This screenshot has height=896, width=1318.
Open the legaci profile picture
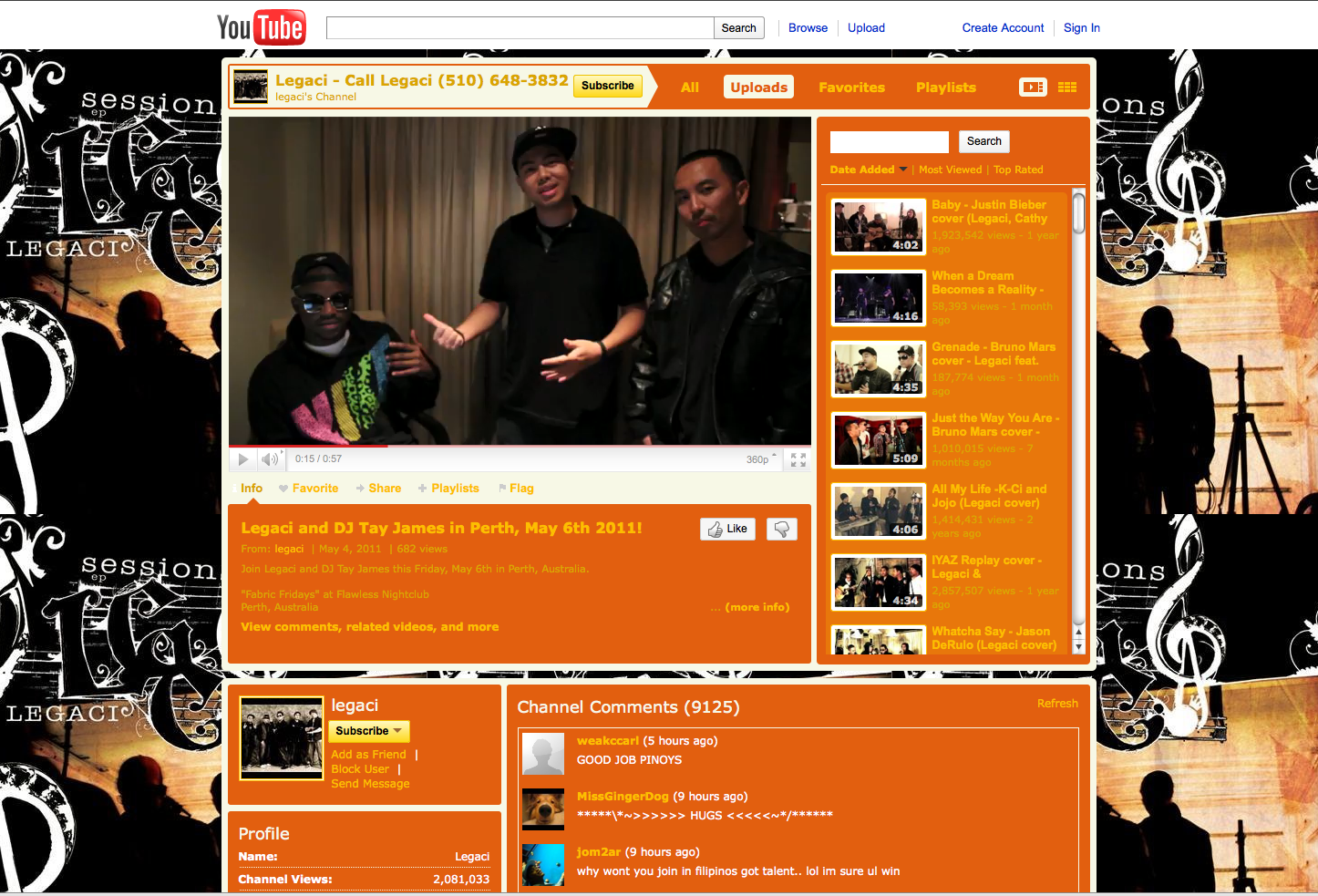click(x=282, y=738)
